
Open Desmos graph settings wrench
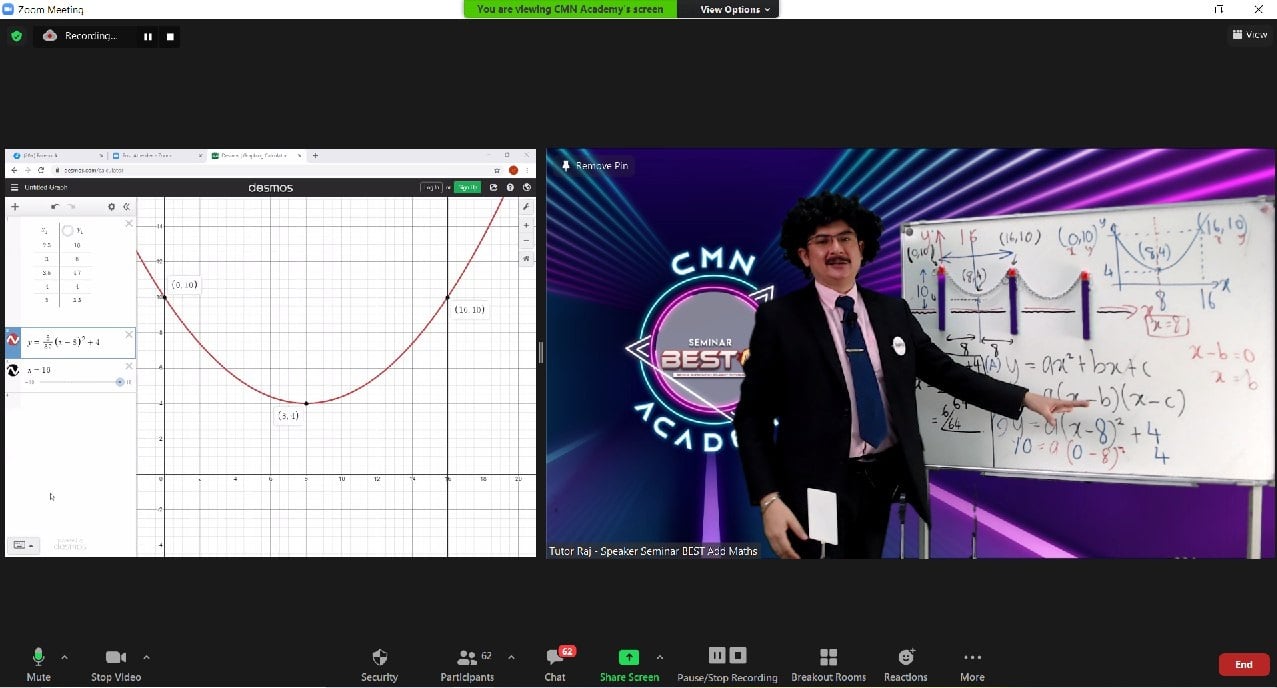tap(527, 206)
